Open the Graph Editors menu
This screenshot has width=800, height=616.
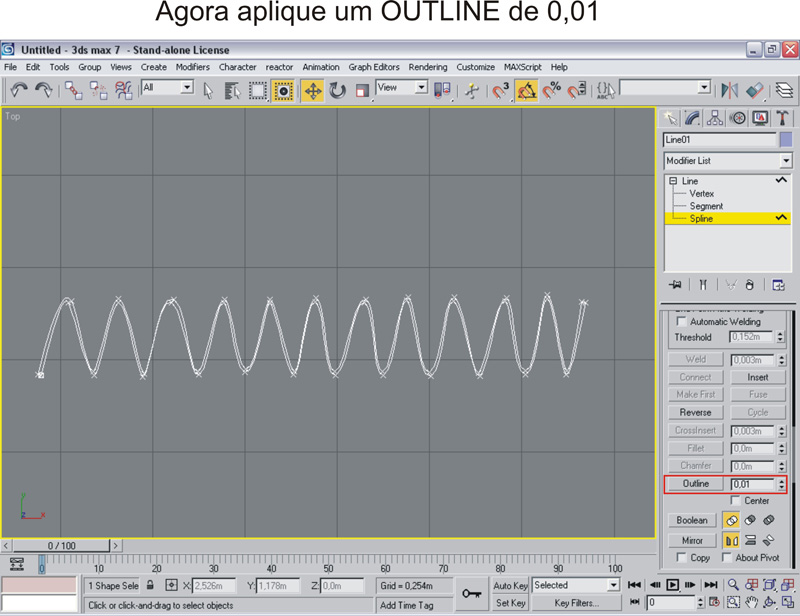point(374,67)
